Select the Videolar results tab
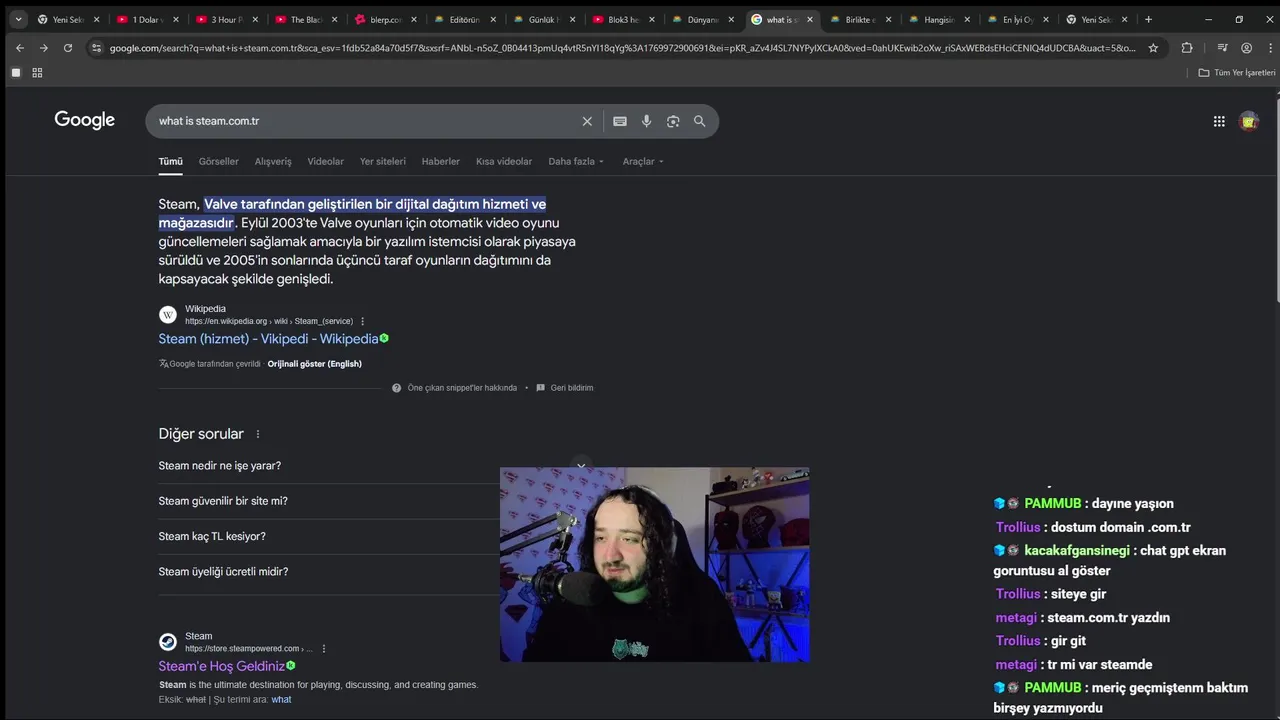The image size is (1280, 720). 325,161
